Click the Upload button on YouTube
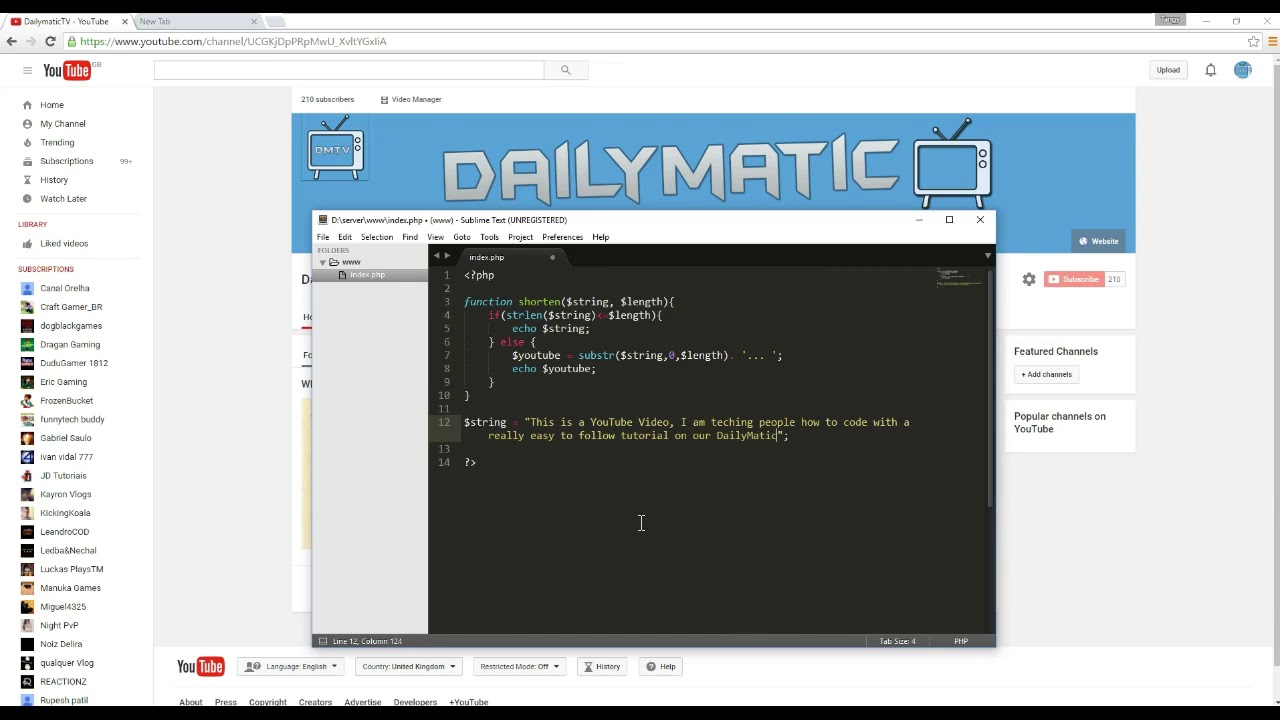The width and height of the screenshot is (1280, 720). point(1168,70)
